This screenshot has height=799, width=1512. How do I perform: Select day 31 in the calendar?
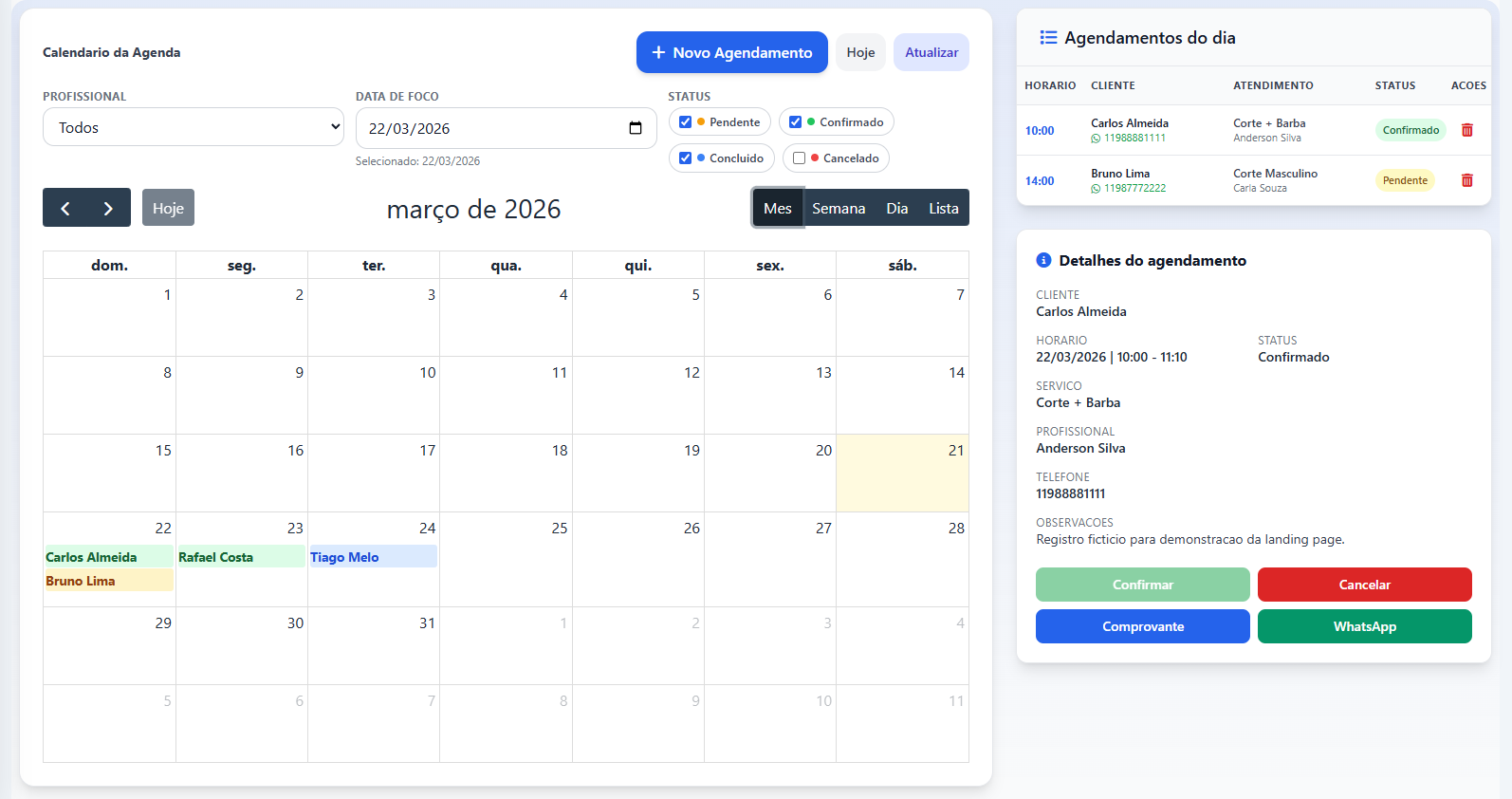[374, 645]
